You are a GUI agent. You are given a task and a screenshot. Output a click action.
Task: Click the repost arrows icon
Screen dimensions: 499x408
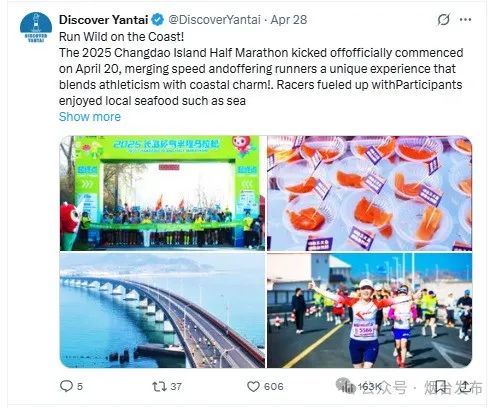coord(159,387)
